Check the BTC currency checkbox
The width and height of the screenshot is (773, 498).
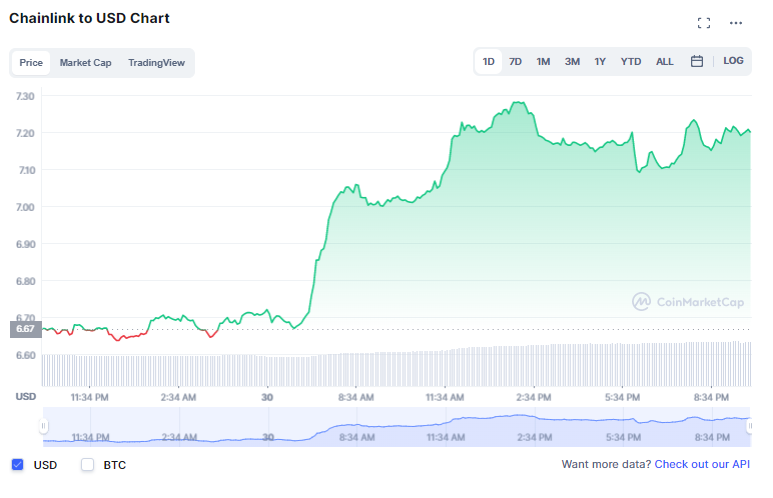point(87,464)
